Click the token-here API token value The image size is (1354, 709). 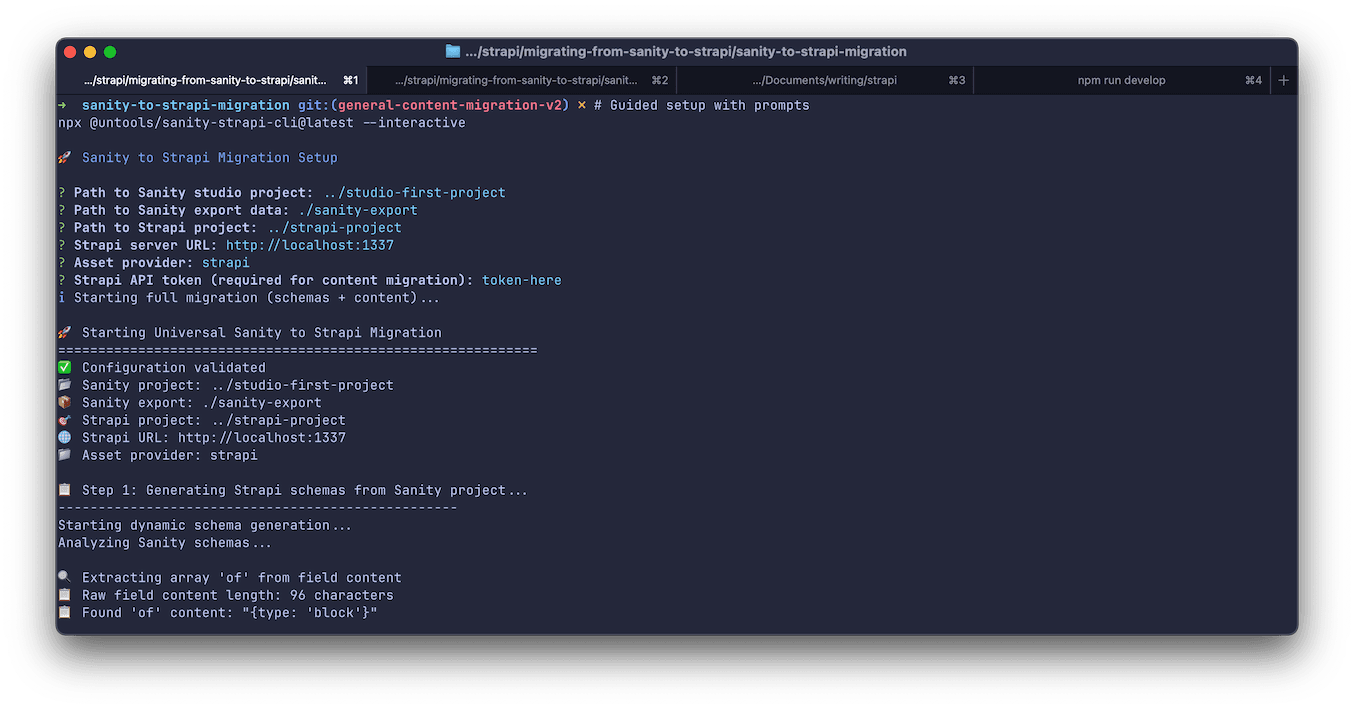tap(522, 280)
